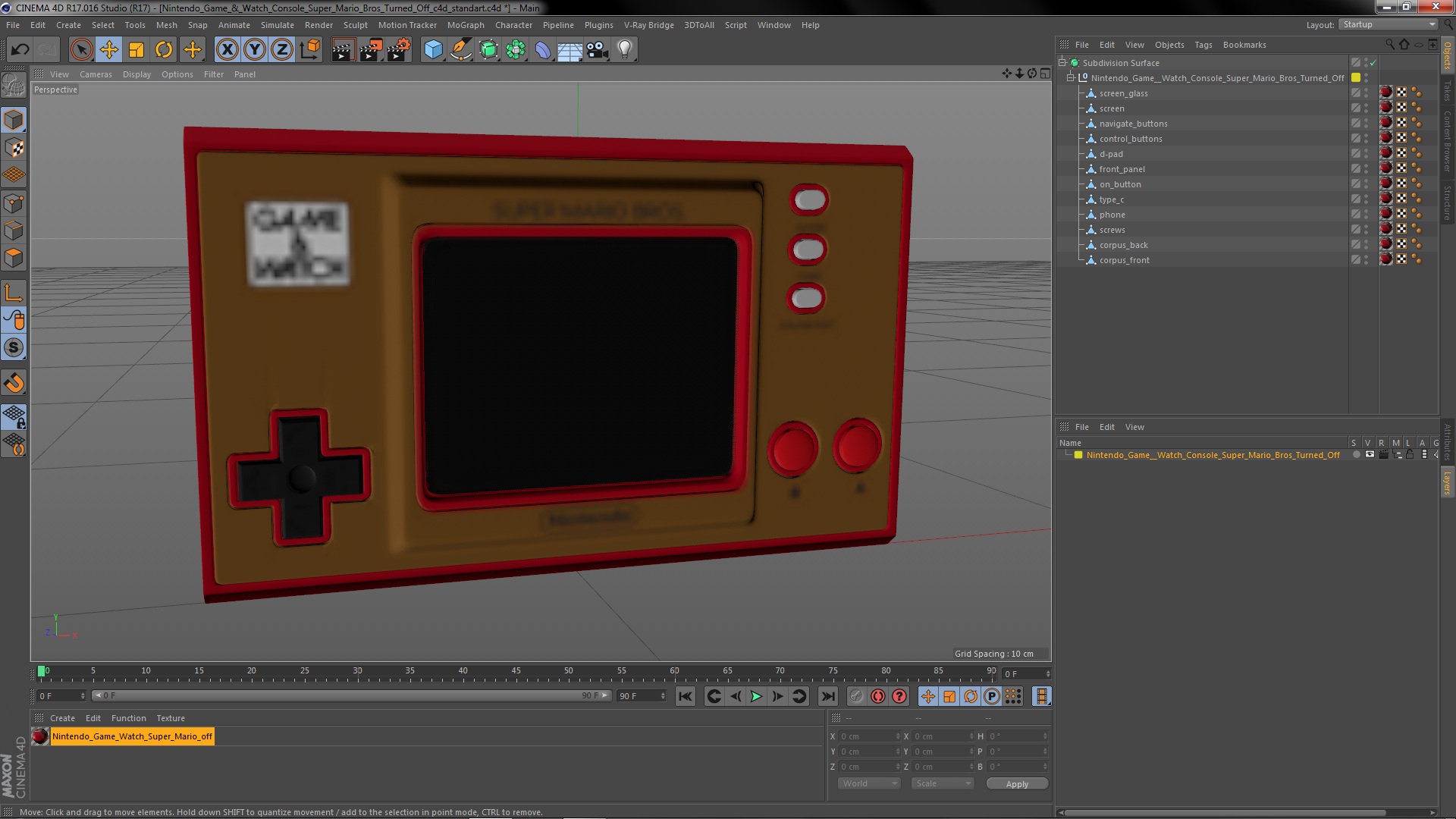Toggle visibility dots of navigate_buttons
1456x819 pixels.
pos(1367,124)
